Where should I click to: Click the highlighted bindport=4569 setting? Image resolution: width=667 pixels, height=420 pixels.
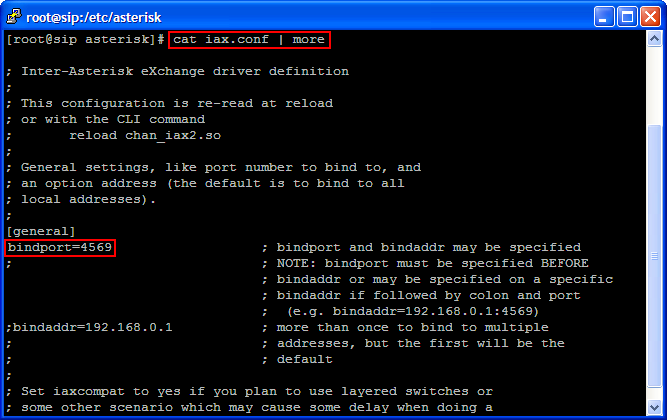60,247
